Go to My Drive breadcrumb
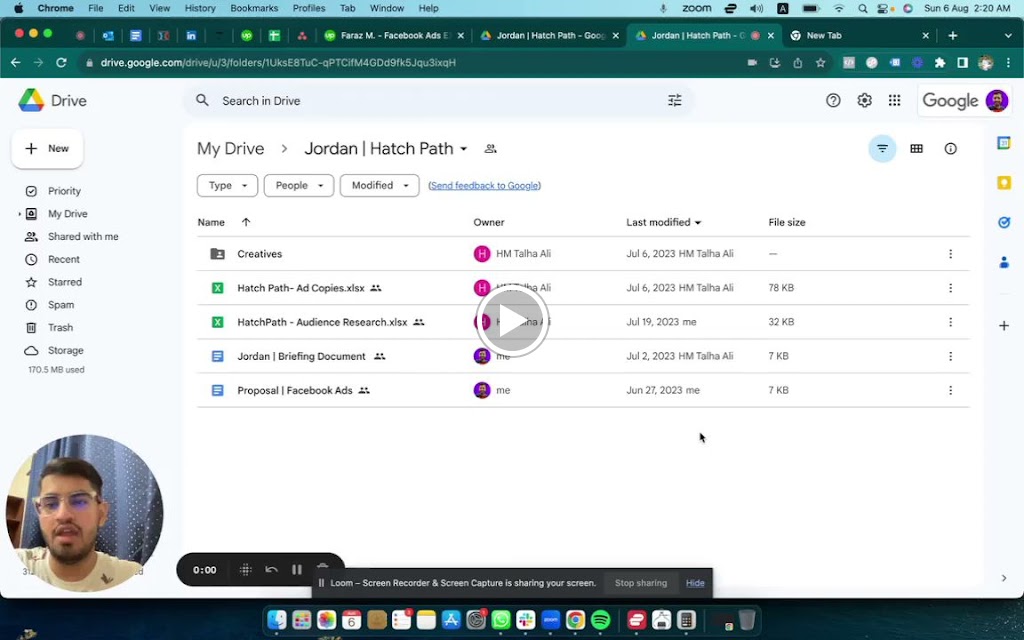 [231, 149]
